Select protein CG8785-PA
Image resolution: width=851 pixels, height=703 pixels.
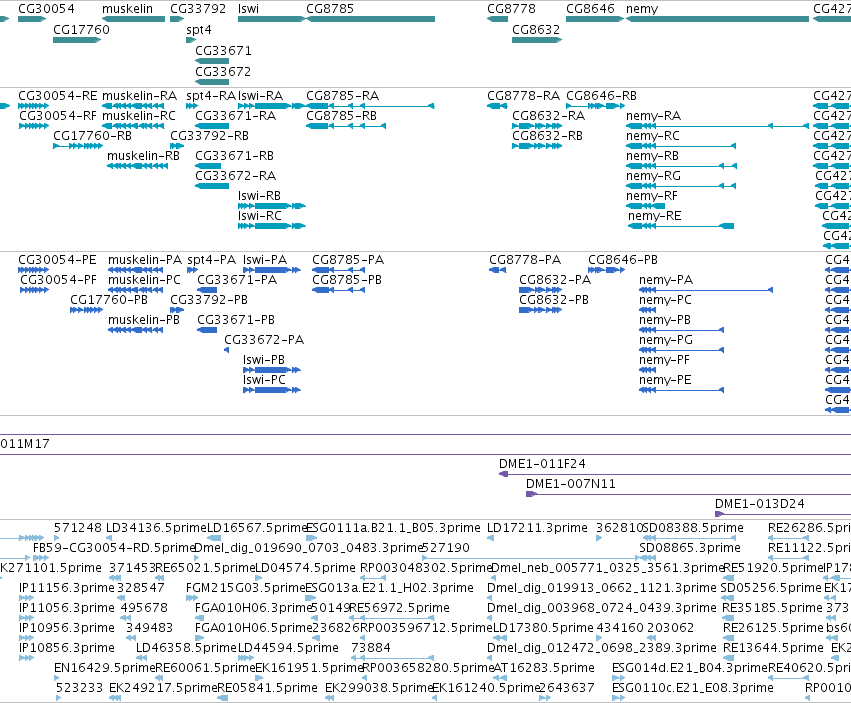tap(348, 260)
